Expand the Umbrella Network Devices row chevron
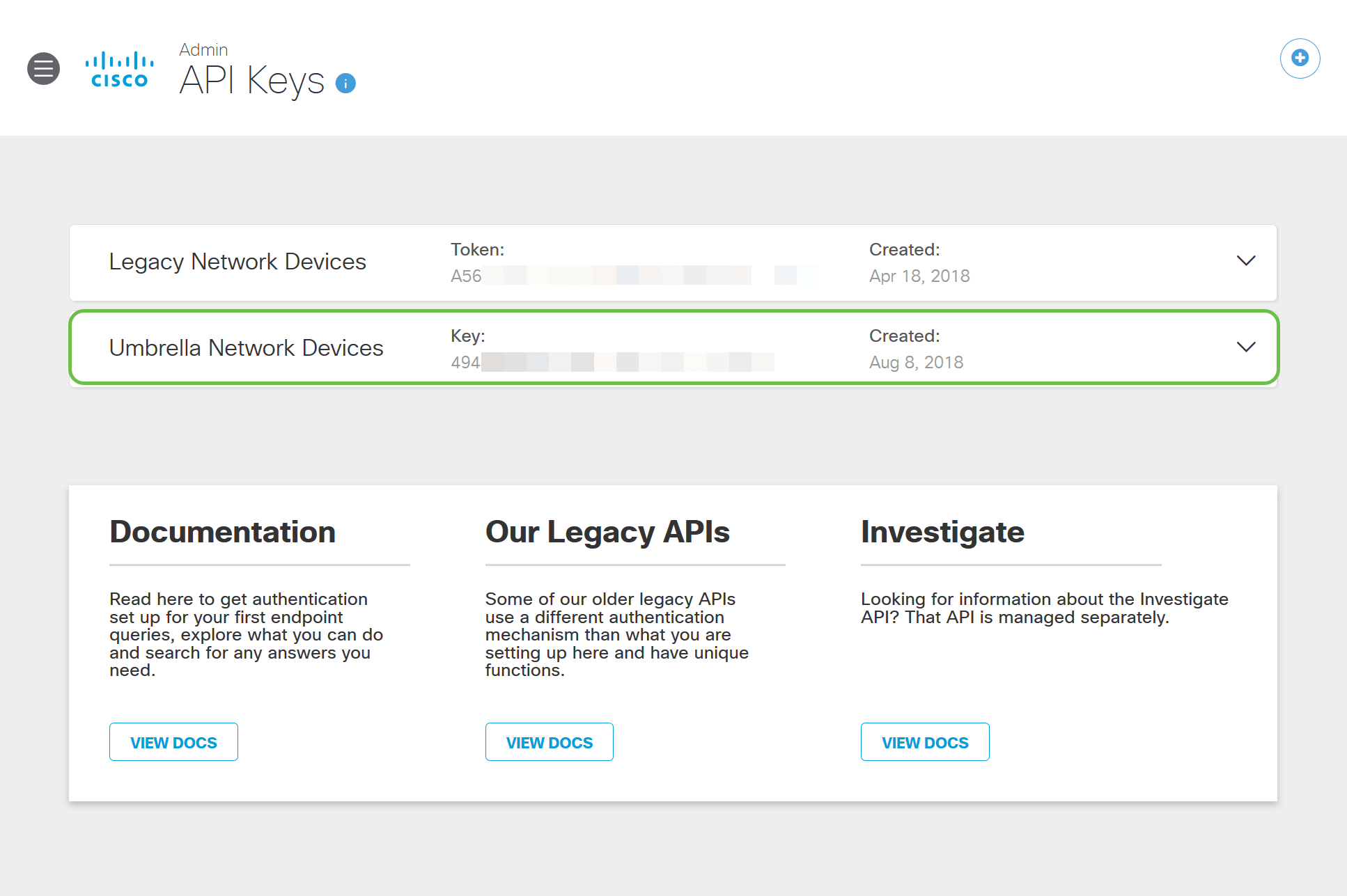The width and height of the screenshot is (1347, 896). [x=1245, y=347]
